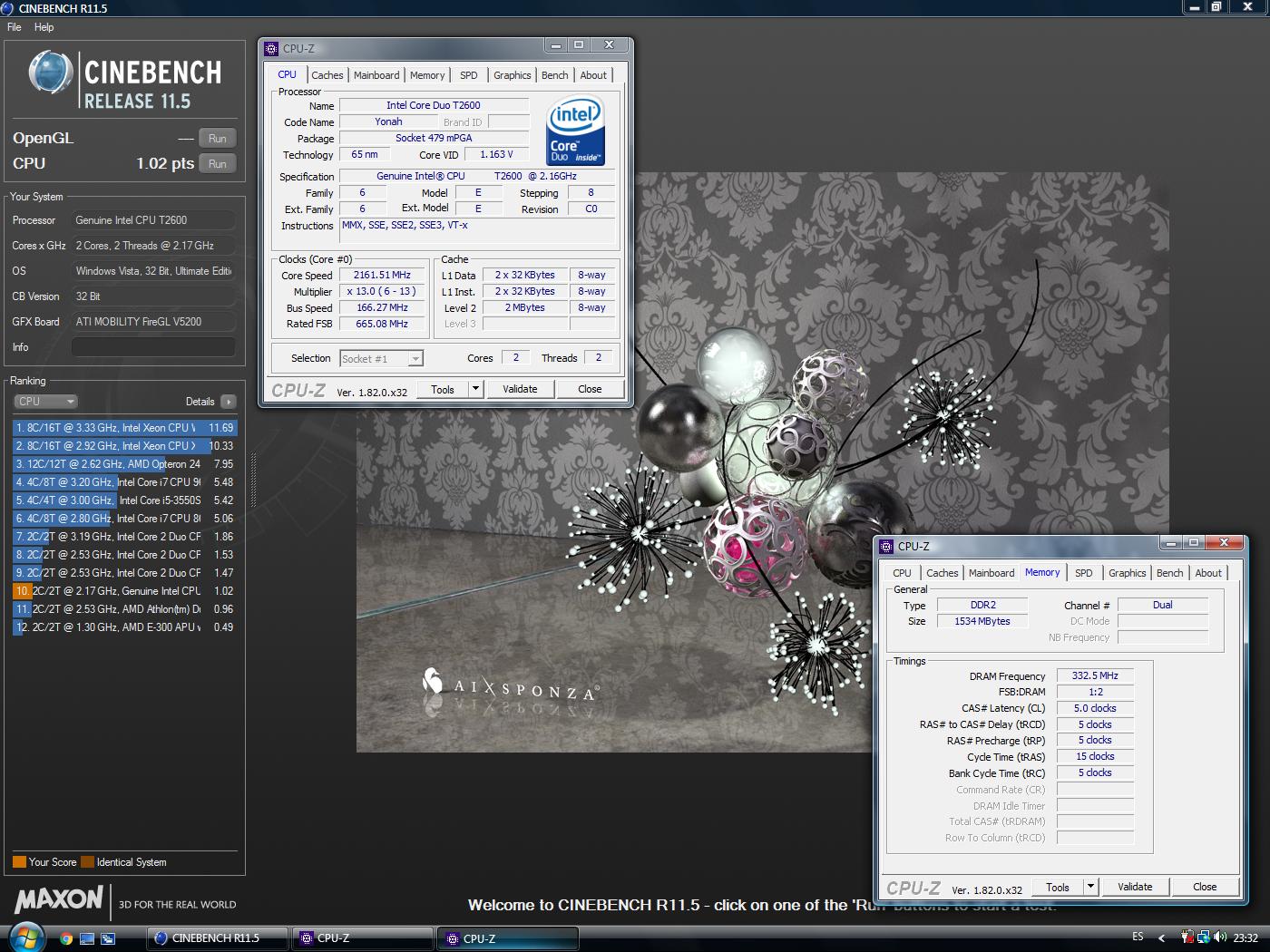Click the network tray icon
Screen dimensions: 1270x952
point(1204,937)
